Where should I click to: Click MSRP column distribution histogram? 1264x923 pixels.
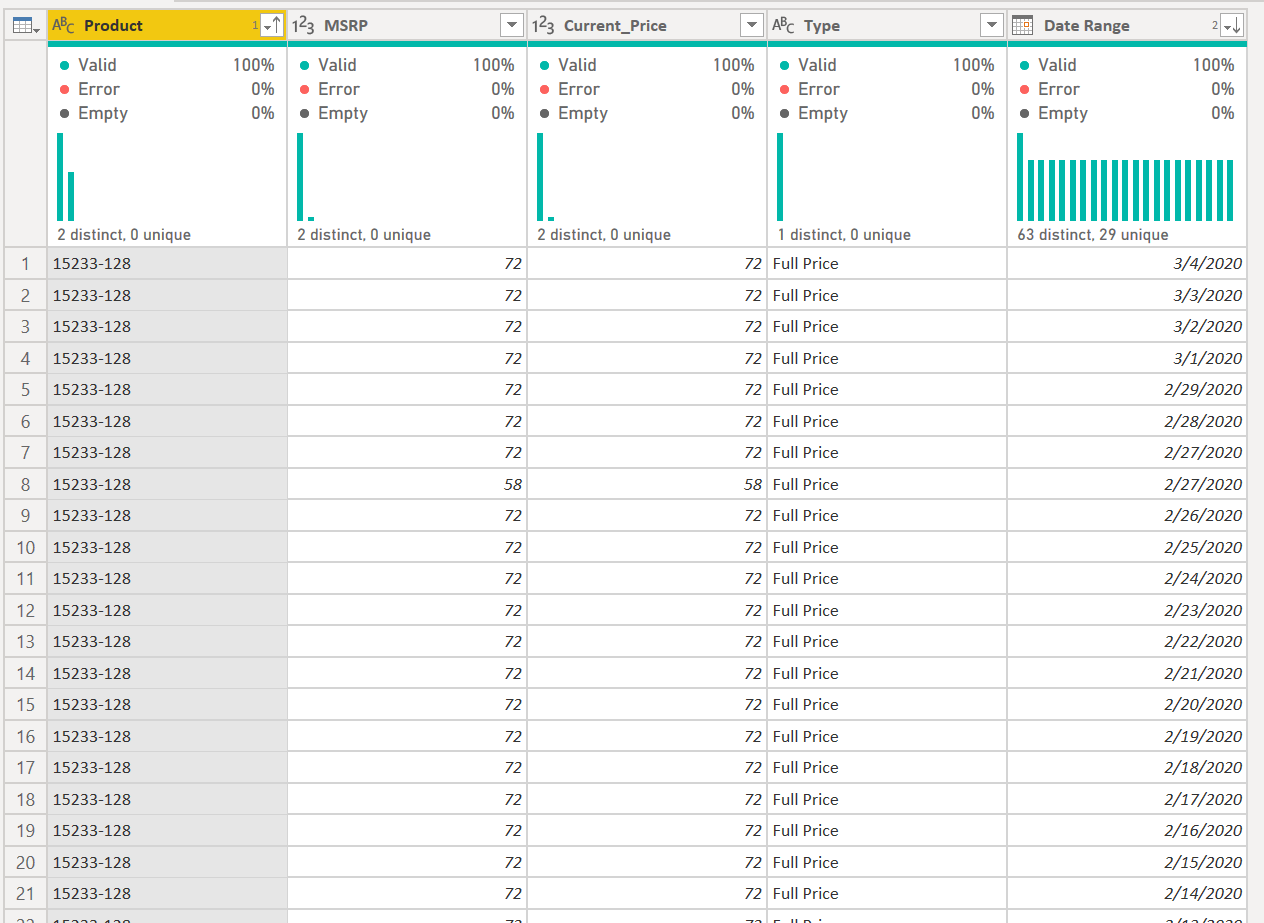pyautogui.click(x=306, y=177)
